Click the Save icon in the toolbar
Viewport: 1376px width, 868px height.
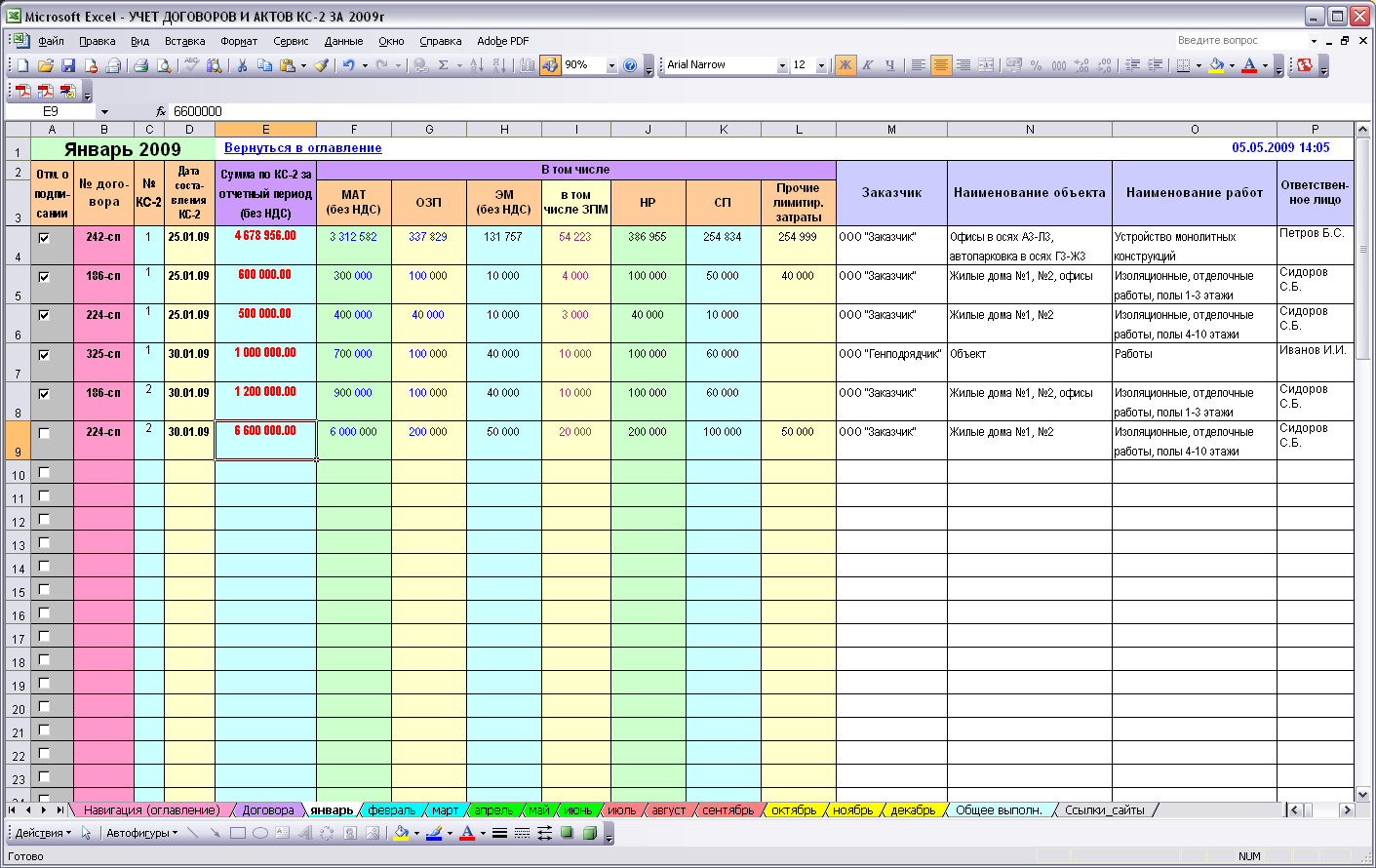click(68, 65)
